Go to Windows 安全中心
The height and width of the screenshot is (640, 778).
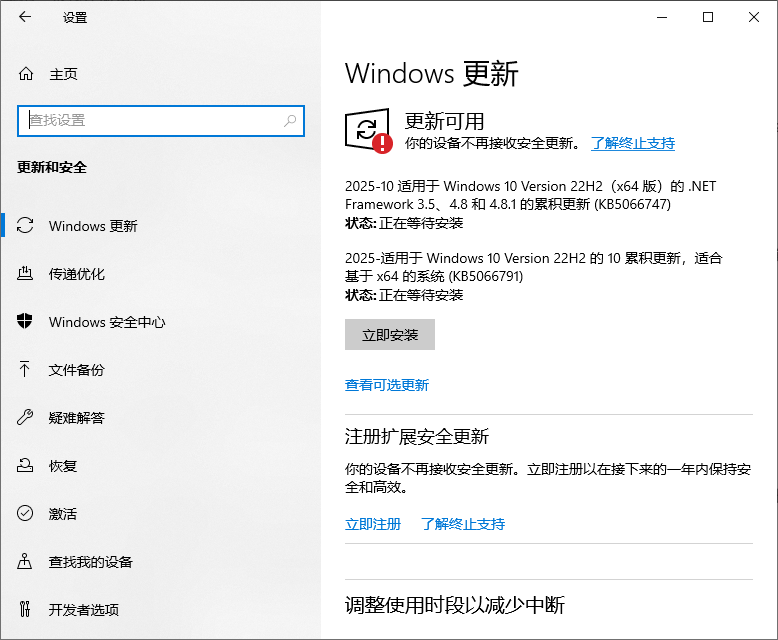coord(107,322)
